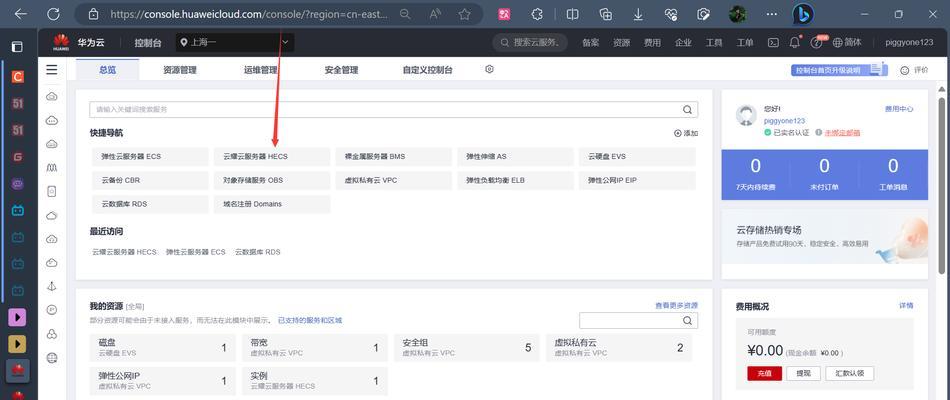Click the 费用中心 link
The height and width of the screenshot is (400, 950).
[x=899, y=109]
